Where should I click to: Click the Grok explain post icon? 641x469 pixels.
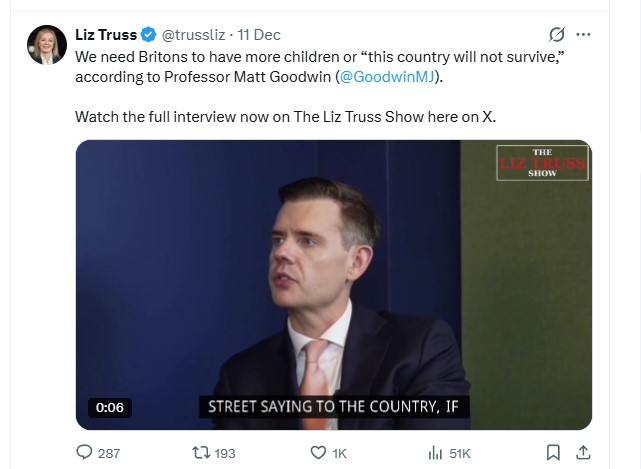click(x=559, y=35)
